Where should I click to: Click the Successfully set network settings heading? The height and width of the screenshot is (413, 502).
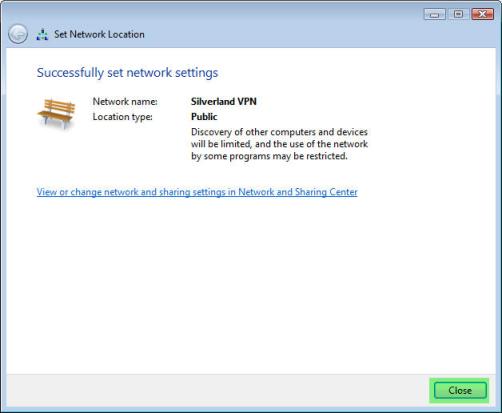pyautogui.click(x=127, y=73)
